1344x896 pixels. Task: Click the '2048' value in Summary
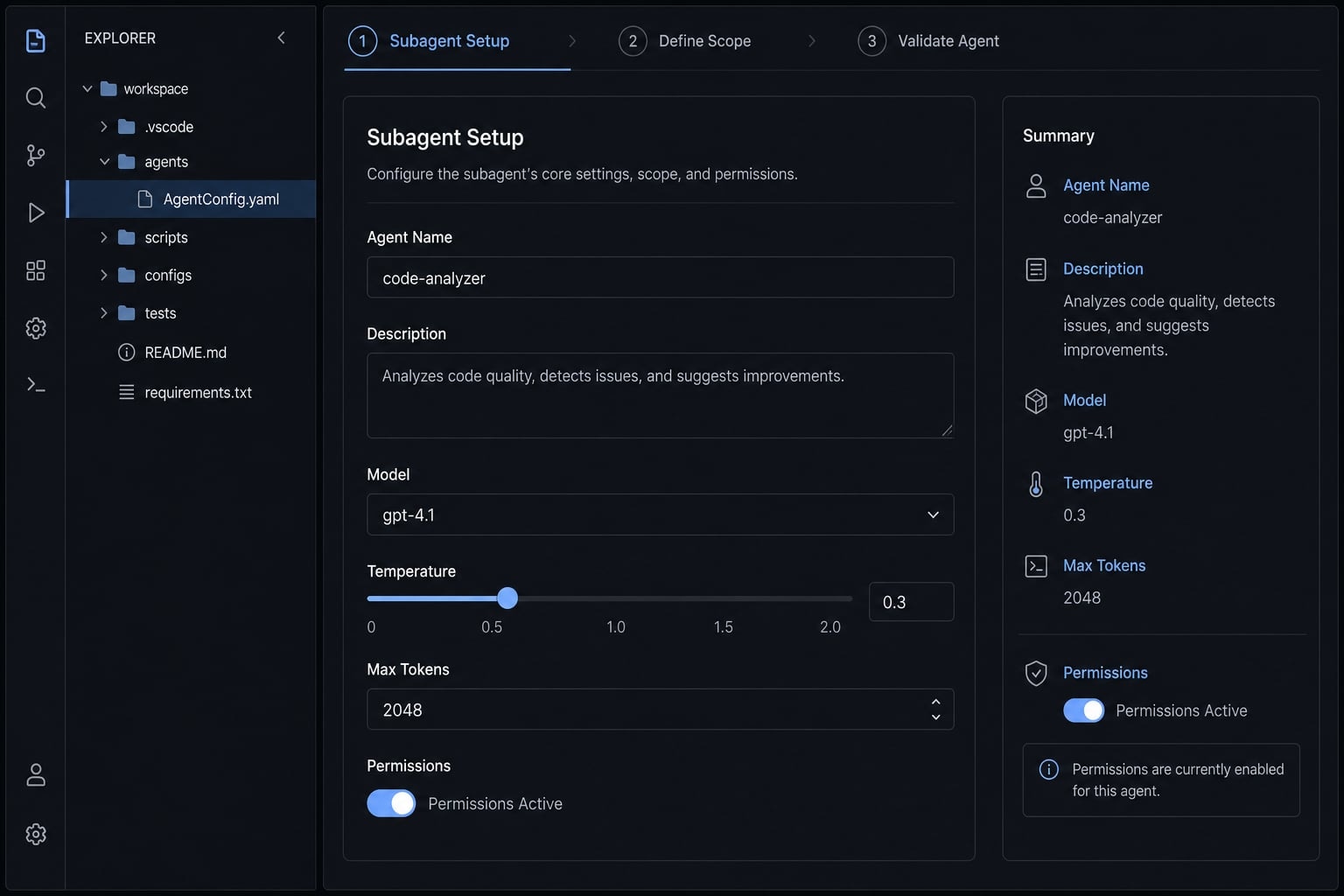1081,598
